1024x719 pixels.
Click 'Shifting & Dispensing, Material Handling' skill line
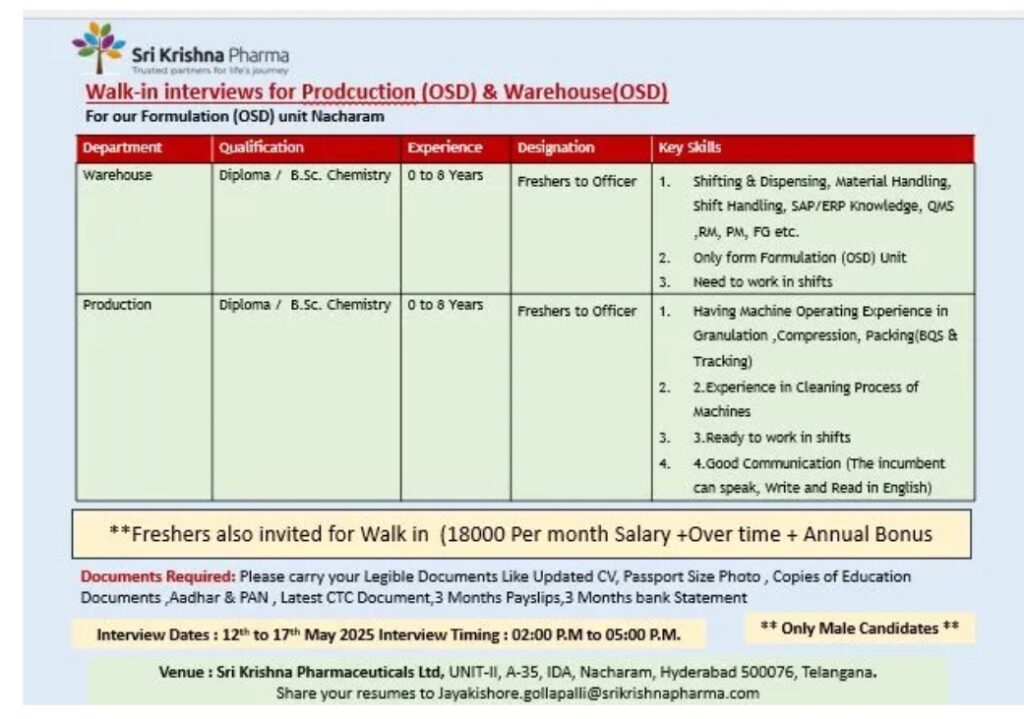point(822,182)
